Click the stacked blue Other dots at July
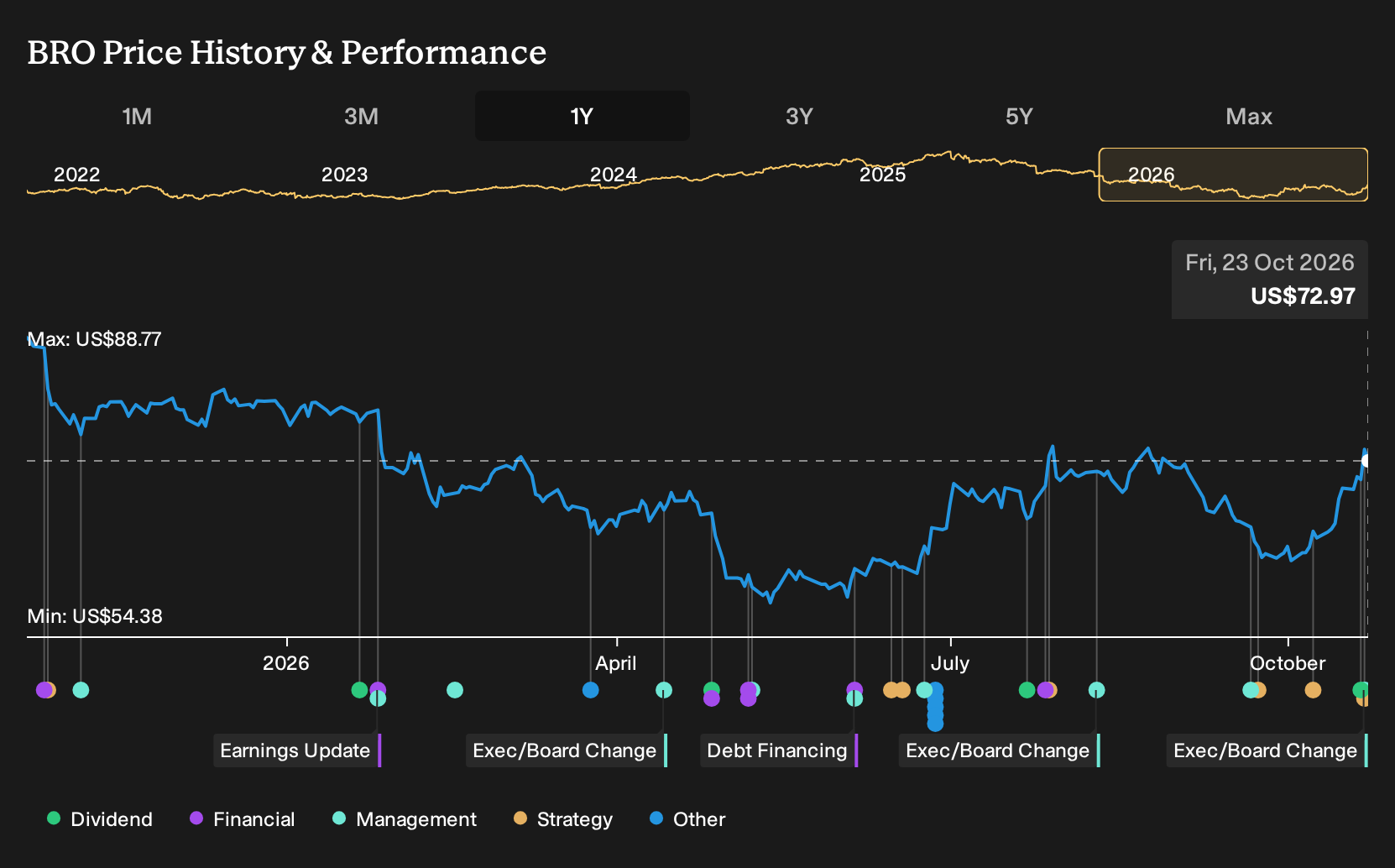Viewport: 1395px width, 868px height. (x=936, y=707)
